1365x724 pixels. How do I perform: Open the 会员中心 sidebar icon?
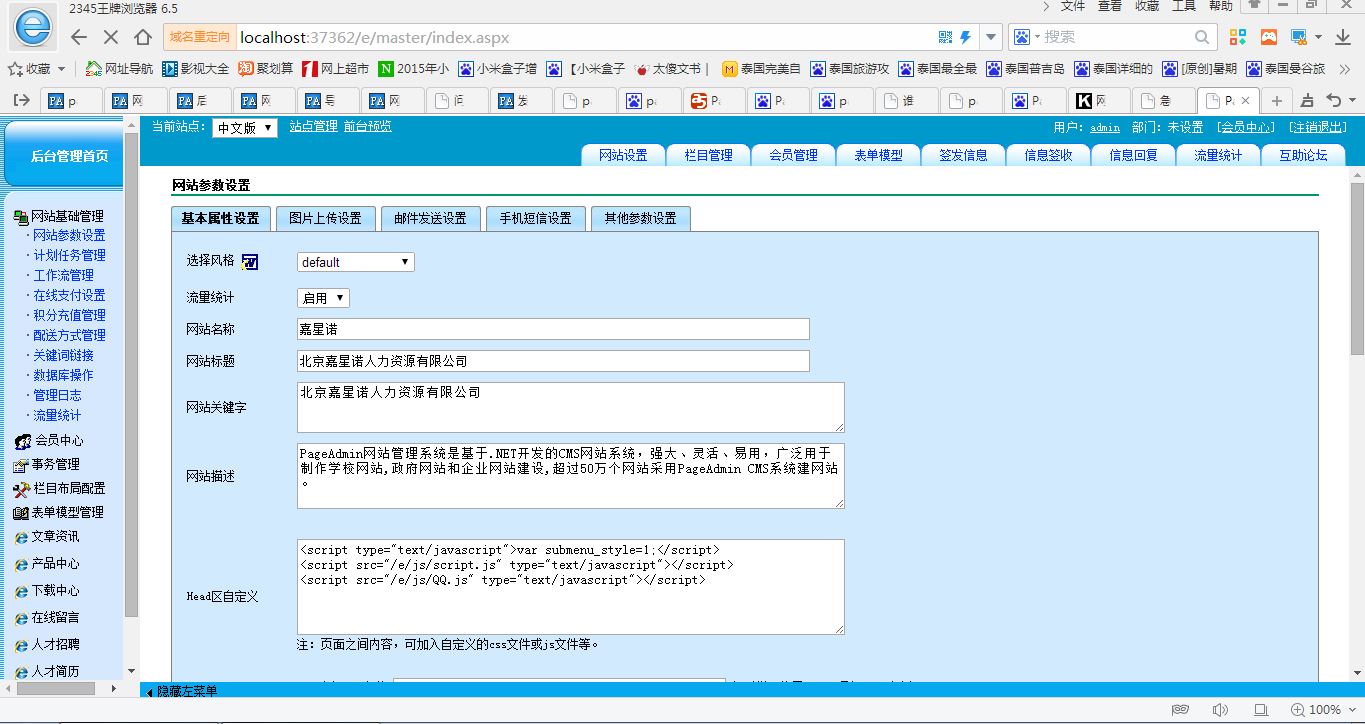[22, 441]
